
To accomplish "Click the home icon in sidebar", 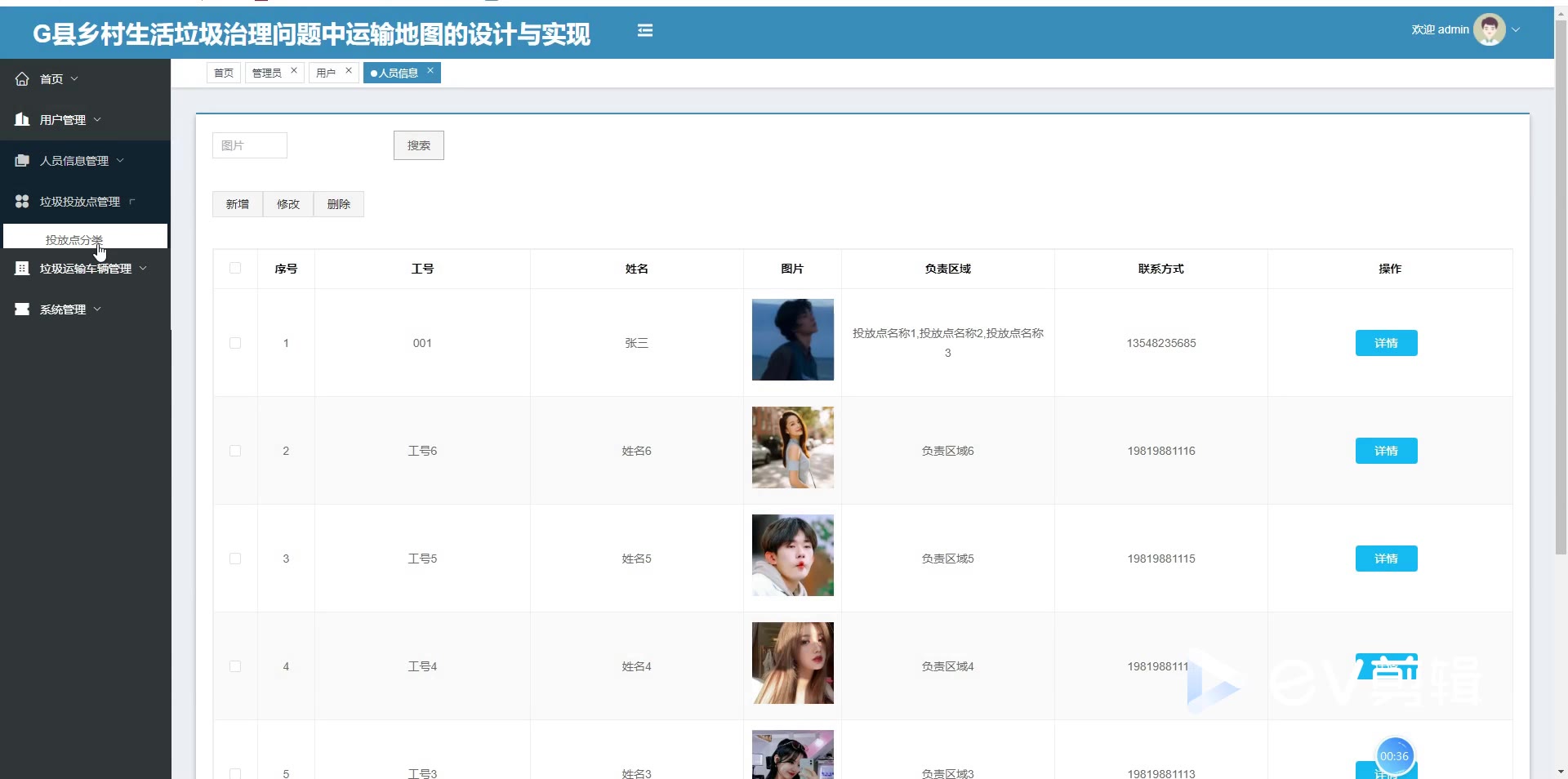I will click(22, 79).
